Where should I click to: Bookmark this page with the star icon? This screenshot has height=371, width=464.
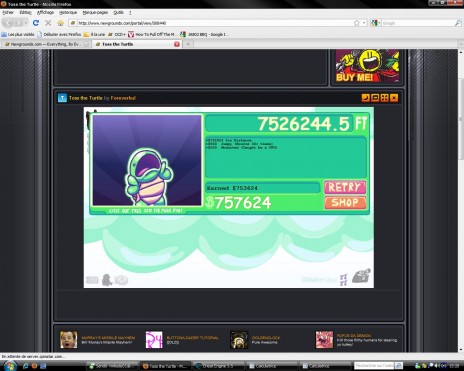click(357, 23)
